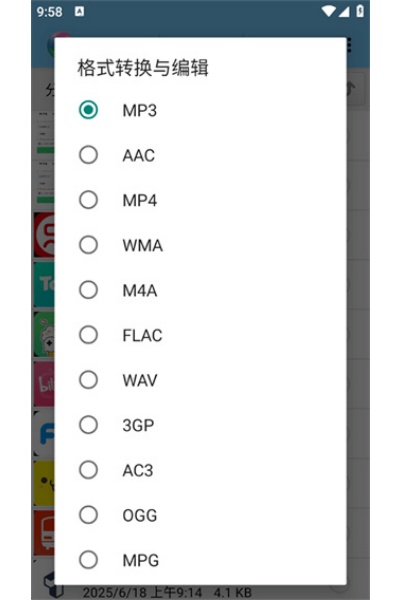Tap the red app icon behind dialog
Viewport: 400px width, 600px height.
[44, 235]
